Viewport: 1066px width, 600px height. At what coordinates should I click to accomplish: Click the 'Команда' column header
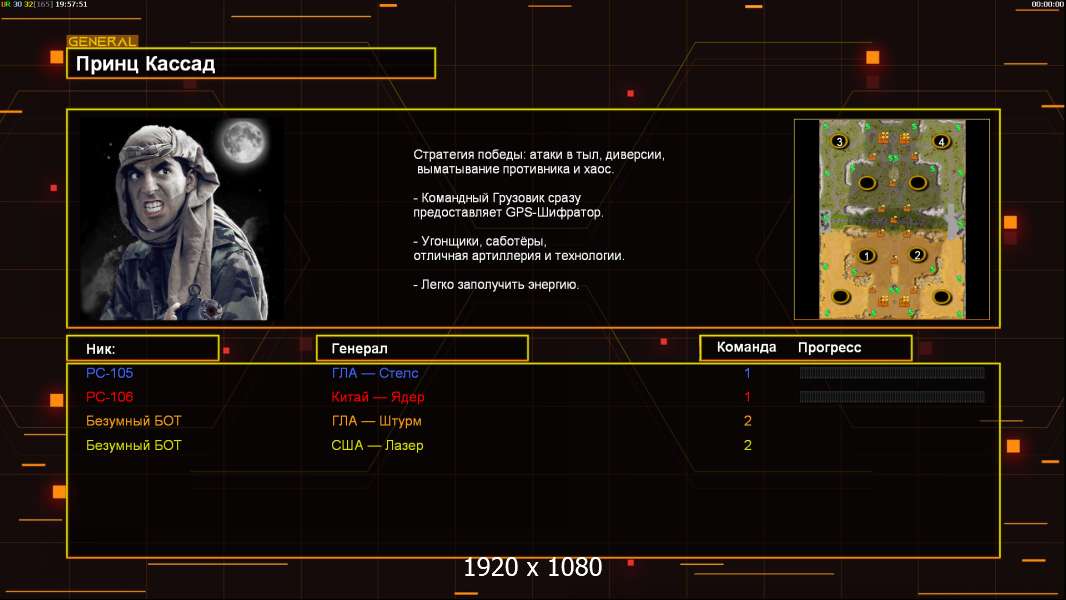(x=746, y=347)
